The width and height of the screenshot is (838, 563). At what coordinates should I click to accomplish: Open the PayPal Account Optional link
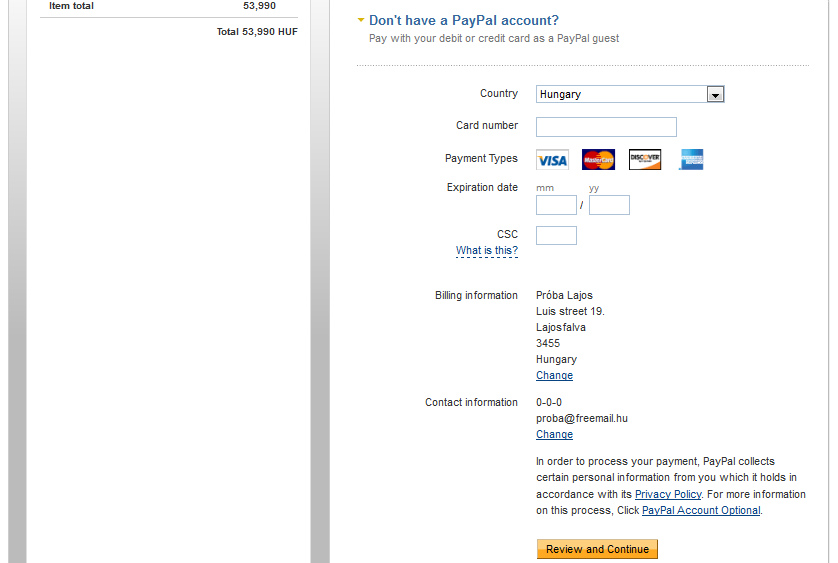click(x=701, y=510)
